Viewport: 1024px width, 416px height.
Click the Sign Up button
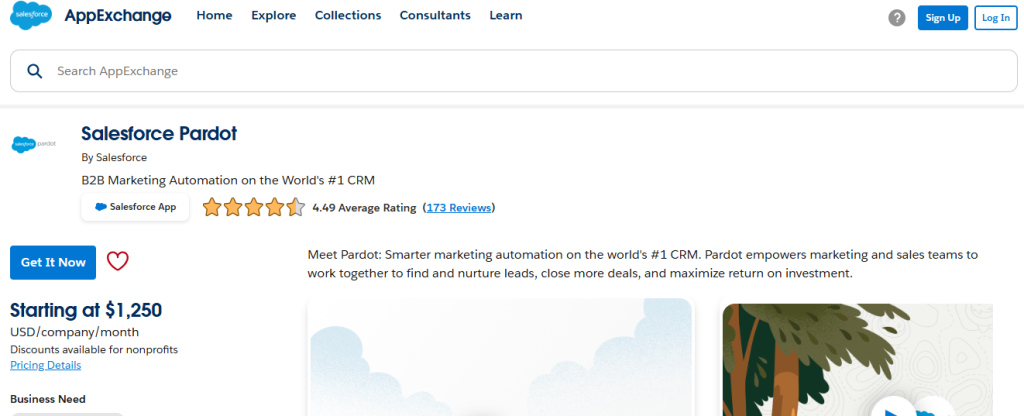coord(942,18)
